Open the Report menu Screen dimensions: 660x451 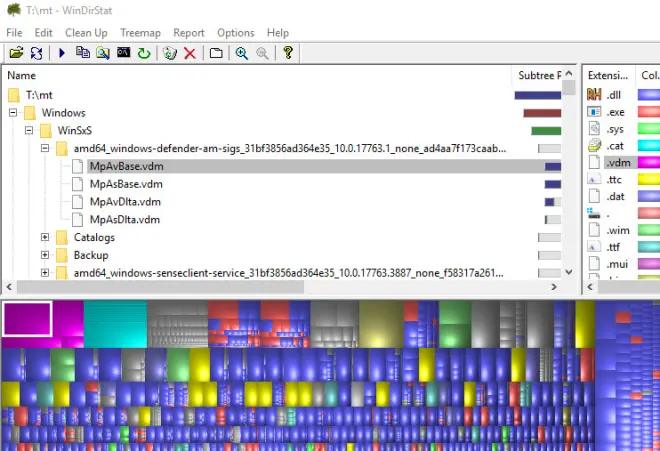pyautogui.click(x=189, y=33)
